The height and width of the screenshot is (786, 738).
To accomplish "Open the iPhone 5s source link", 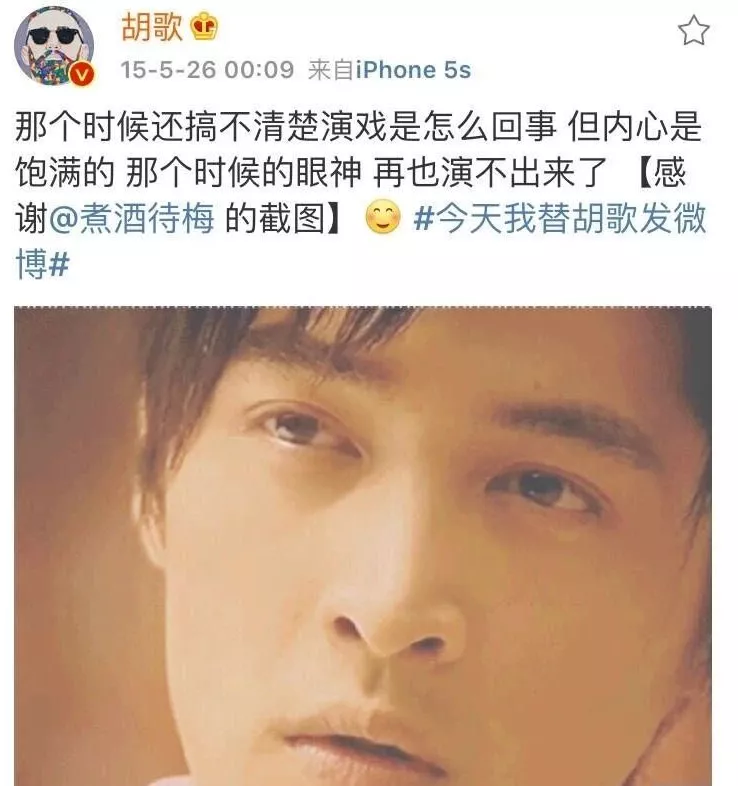I will 414,70.
